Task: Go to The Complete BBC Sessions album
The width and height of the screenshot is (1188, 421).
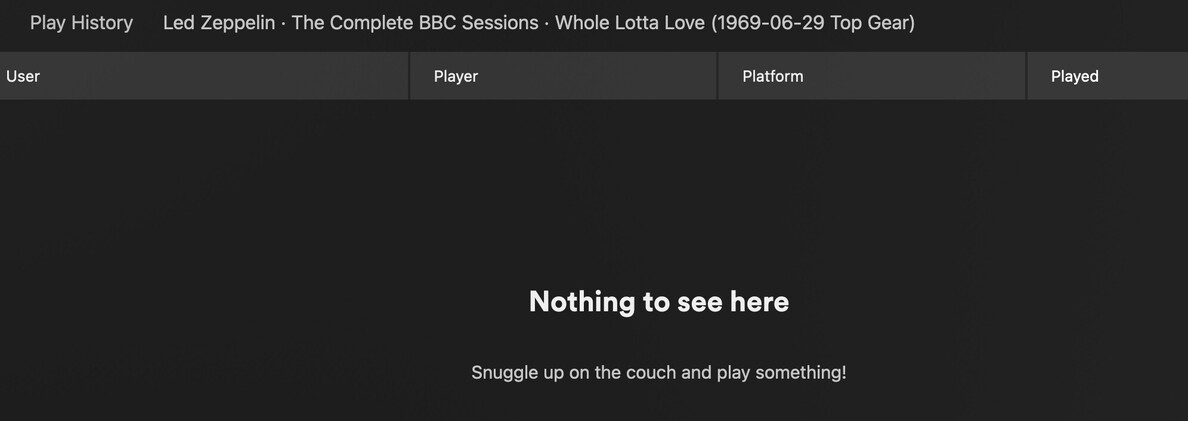Action: [415, 23]
